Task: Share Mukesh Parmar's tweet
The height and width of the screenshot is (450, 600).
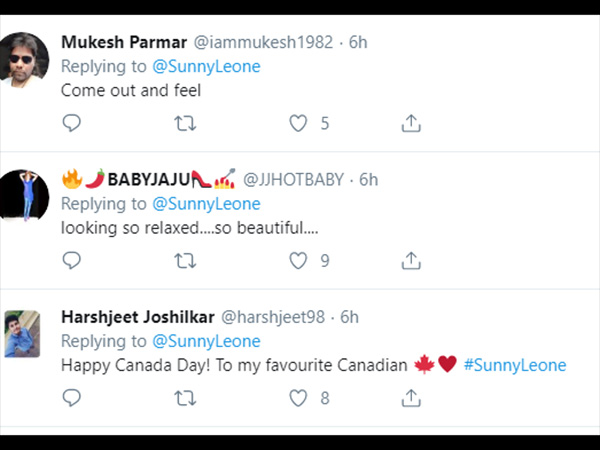Action: click(411, 123)
